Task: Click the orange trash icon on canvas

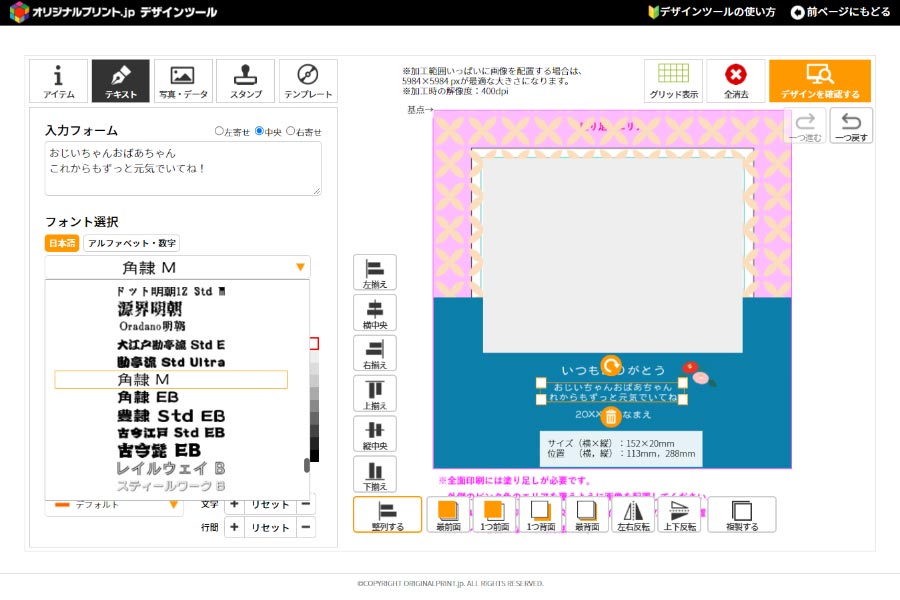Action: point(611,417)
